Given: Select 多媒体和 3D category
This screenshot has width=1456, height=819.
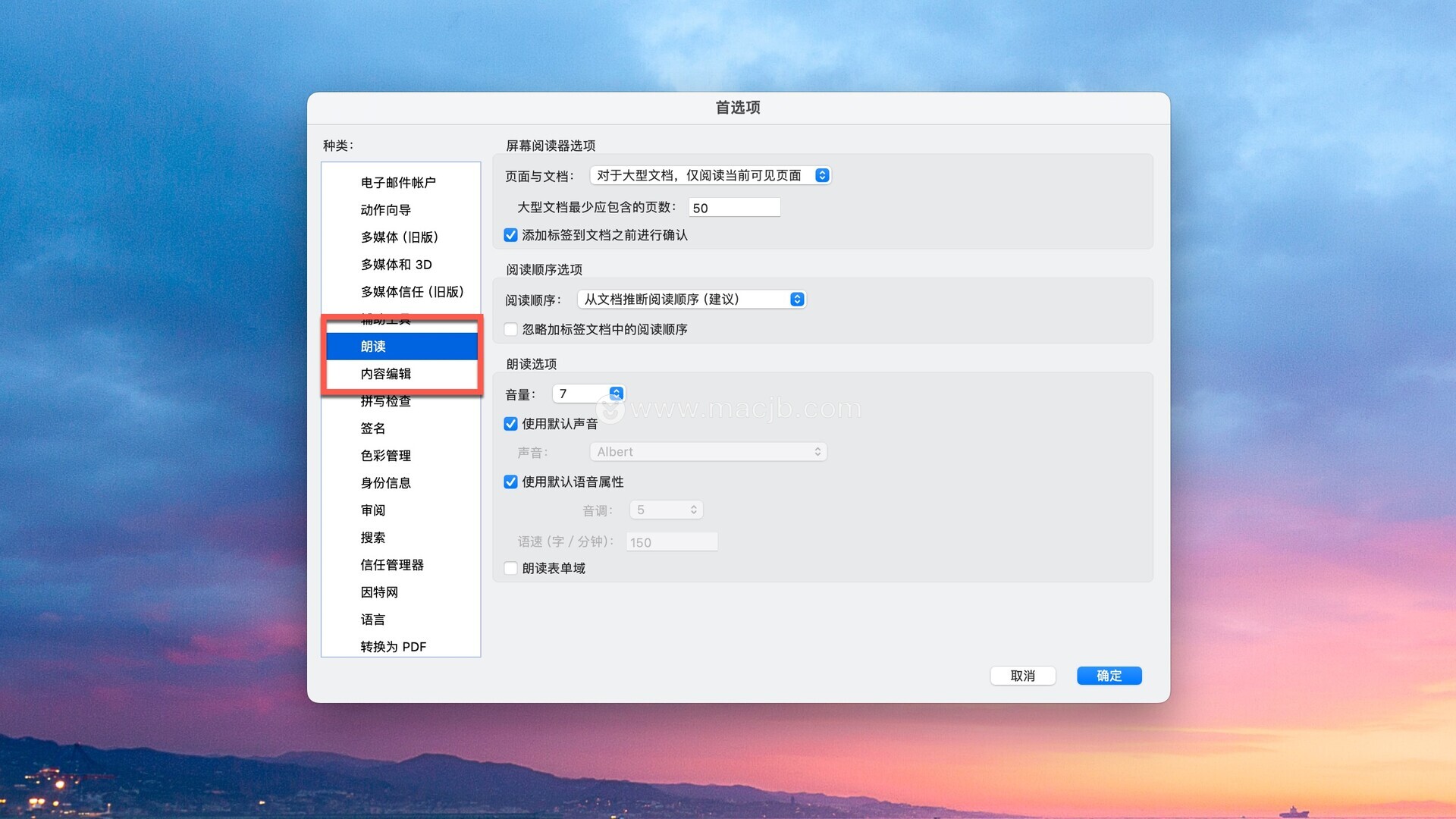Looking at the screenshot, I should click(396, 265).
